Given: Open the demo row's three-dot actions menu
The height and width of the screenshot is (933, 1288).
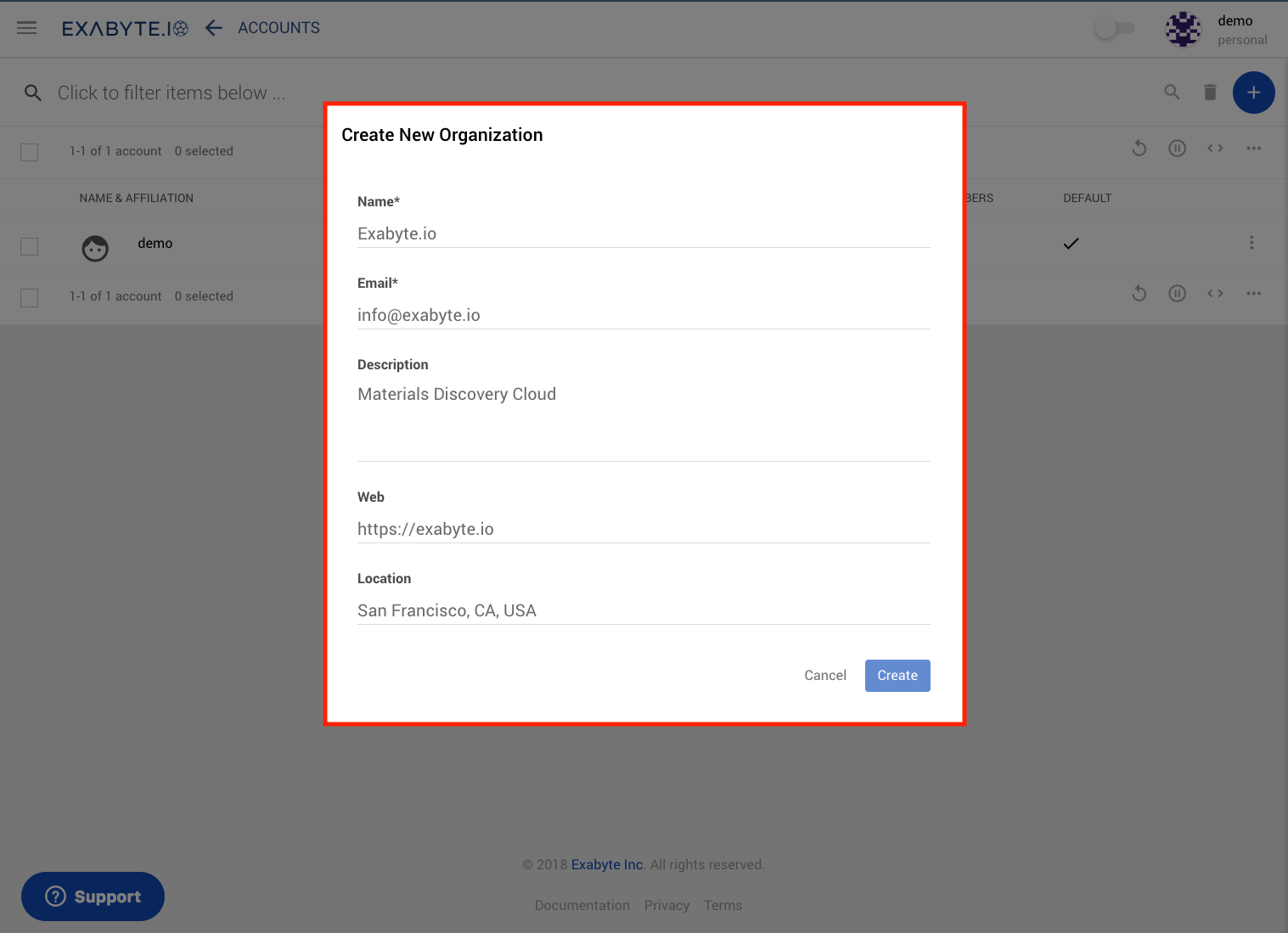Looking at the screenshot, I should [1251, 243].
